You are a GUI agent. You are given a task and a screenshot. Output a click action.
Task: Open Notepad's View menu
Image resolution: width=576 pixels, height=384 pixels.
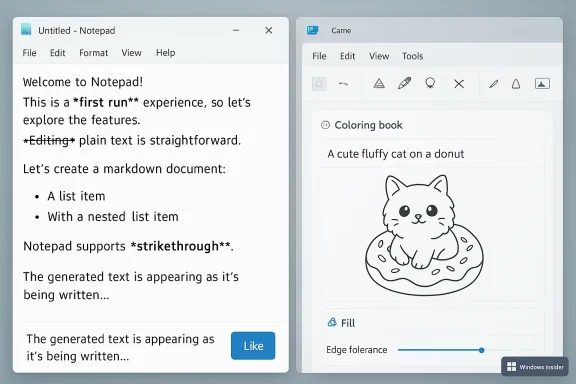[x=132, y=53]
